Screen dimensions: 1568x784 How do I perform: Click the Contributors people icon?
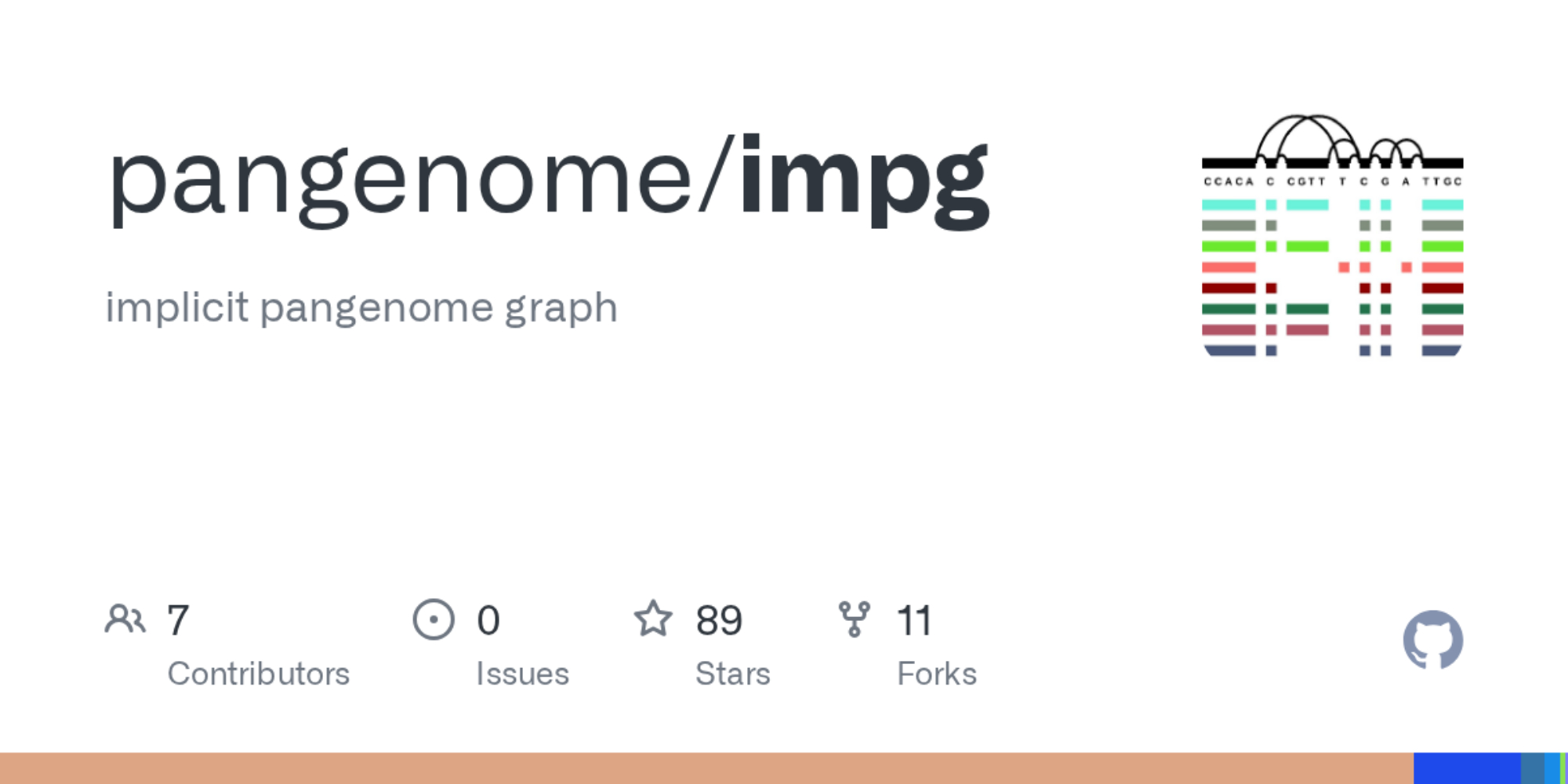(125, 619)
